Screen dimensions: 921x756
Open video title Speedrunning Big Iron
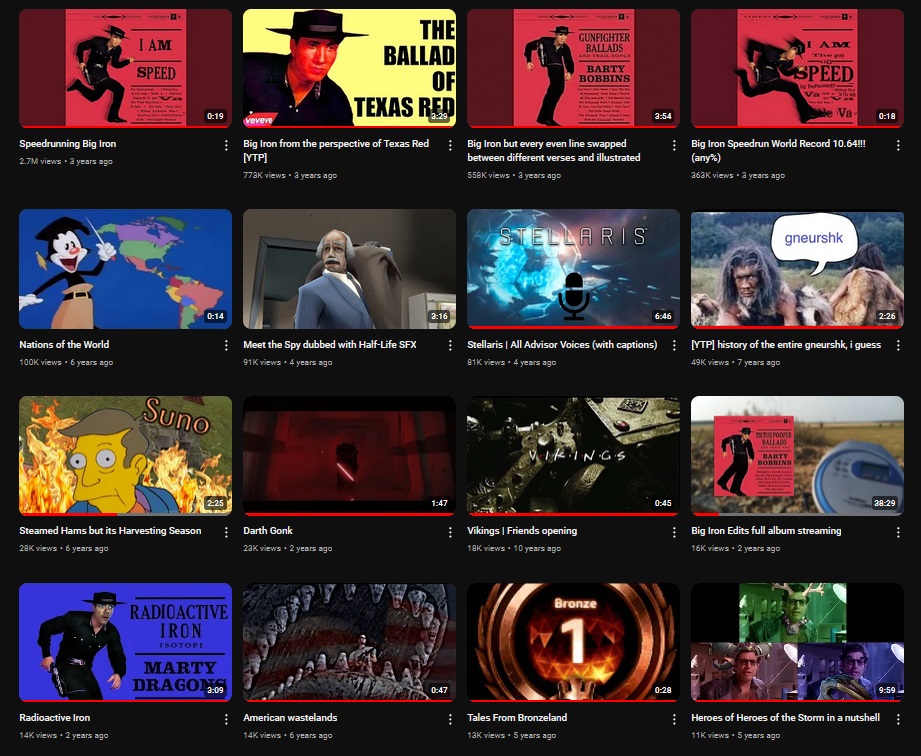pos(68,143)
